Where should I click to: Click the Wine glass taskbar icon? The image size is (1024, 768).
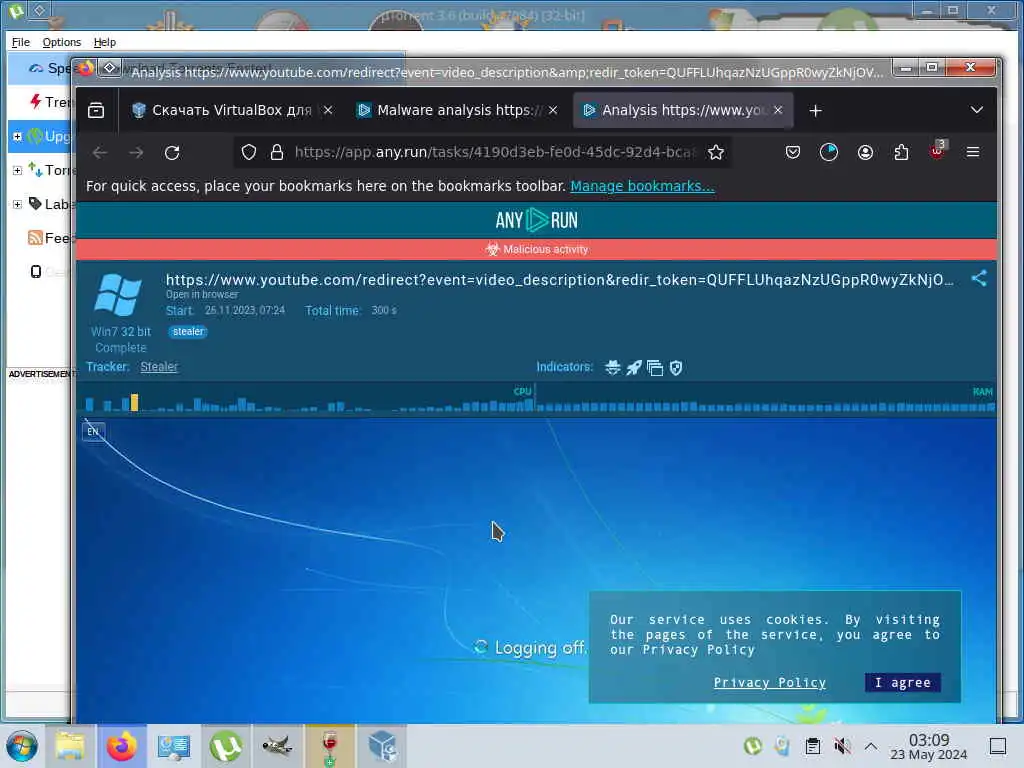coord(330,746)
